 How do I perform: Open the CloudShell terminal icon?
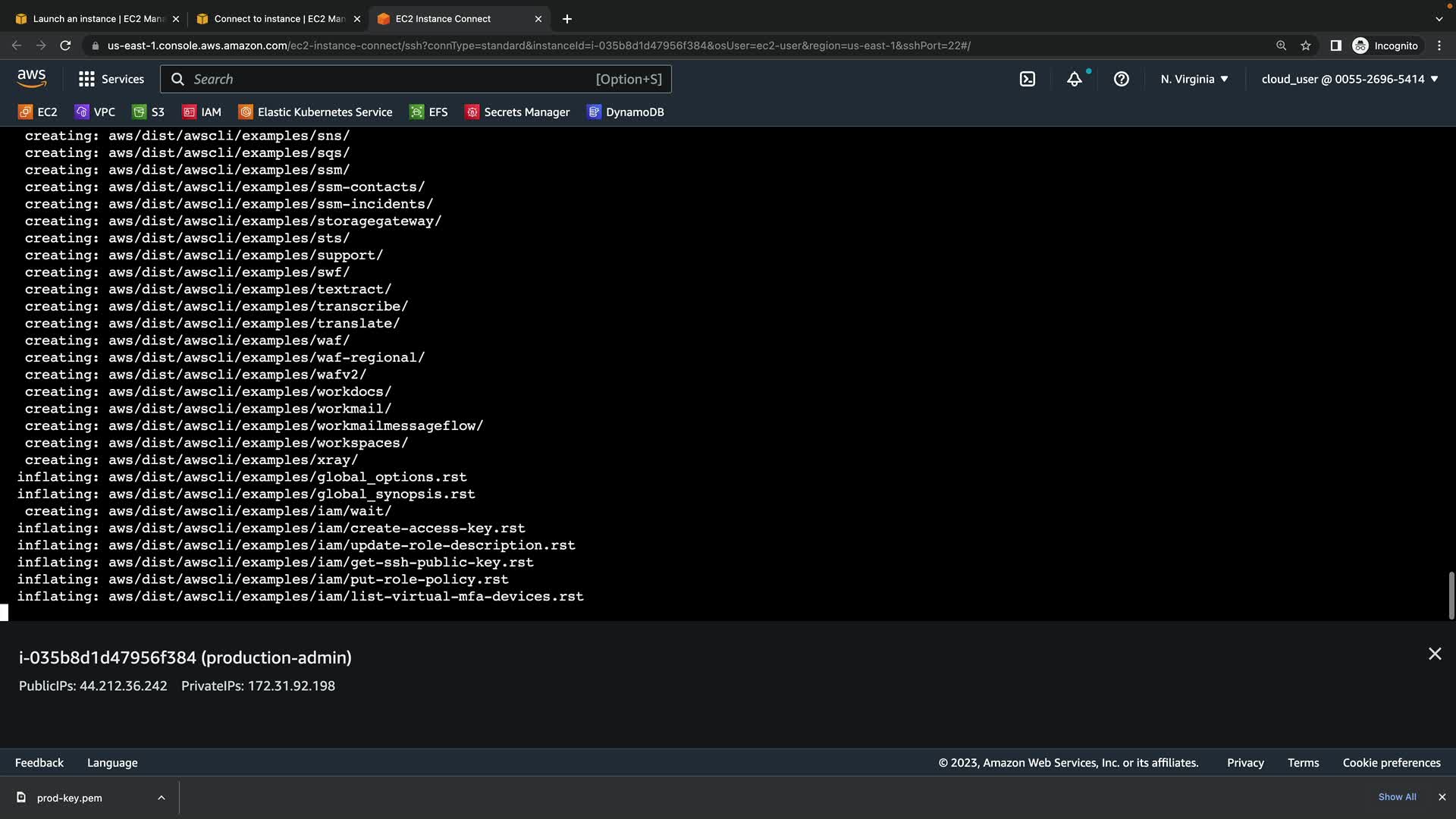point(1027,79)
